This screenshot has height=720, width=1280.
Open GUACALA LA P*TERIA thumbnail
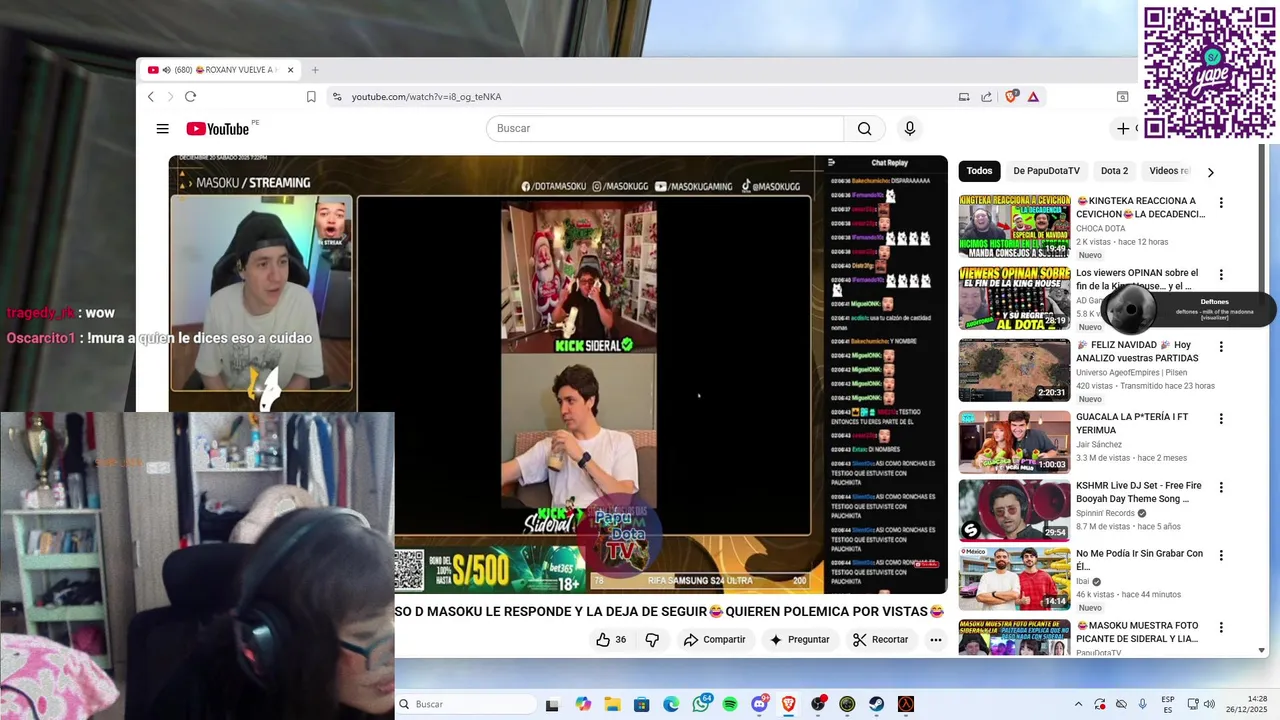tap(1014, 442)
